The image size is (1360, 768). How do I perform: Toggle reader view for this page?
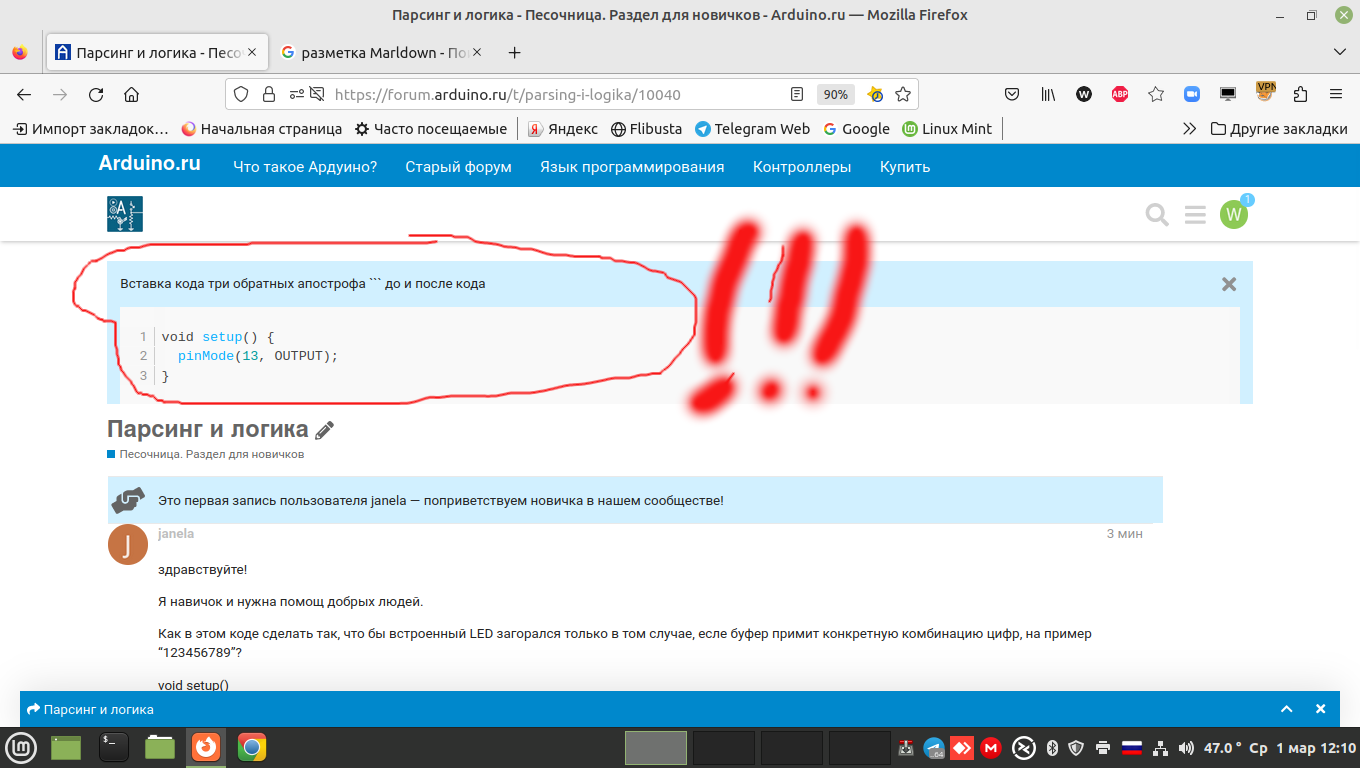(797, 94)
